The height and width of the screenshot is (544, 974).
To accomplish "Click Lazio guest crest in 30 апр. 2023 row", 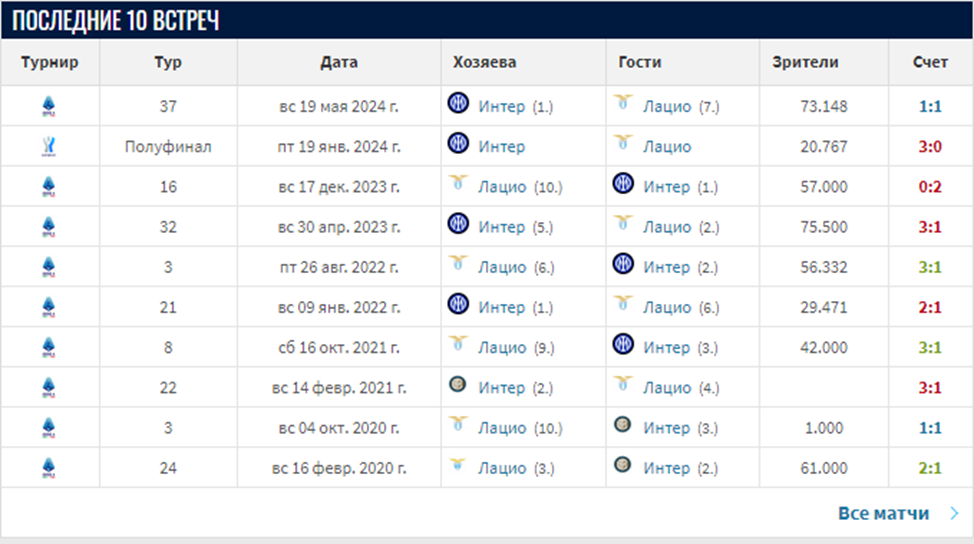I will click(x=624, y=225).
